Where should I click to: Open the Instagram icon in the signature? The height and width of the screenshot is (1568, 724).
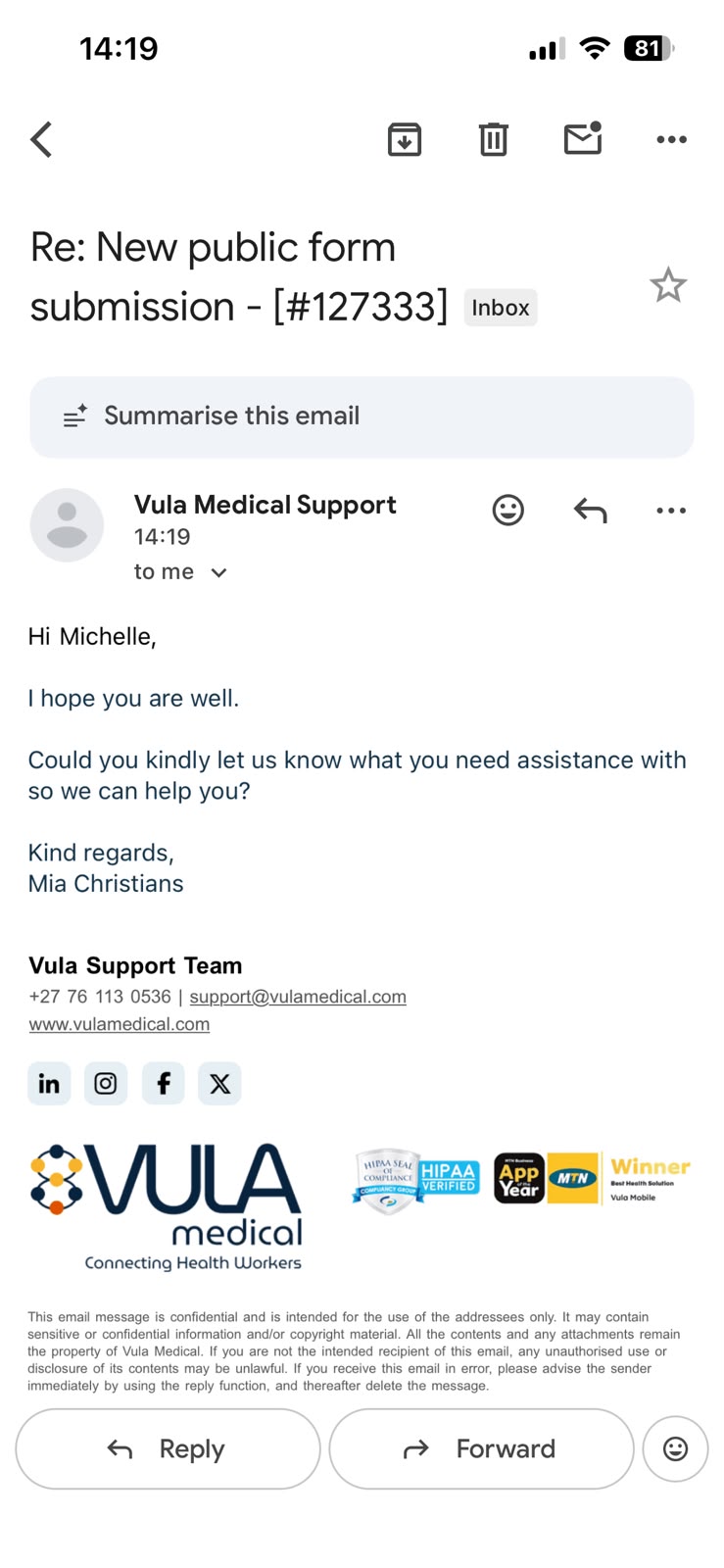[x=106, y=1084]
